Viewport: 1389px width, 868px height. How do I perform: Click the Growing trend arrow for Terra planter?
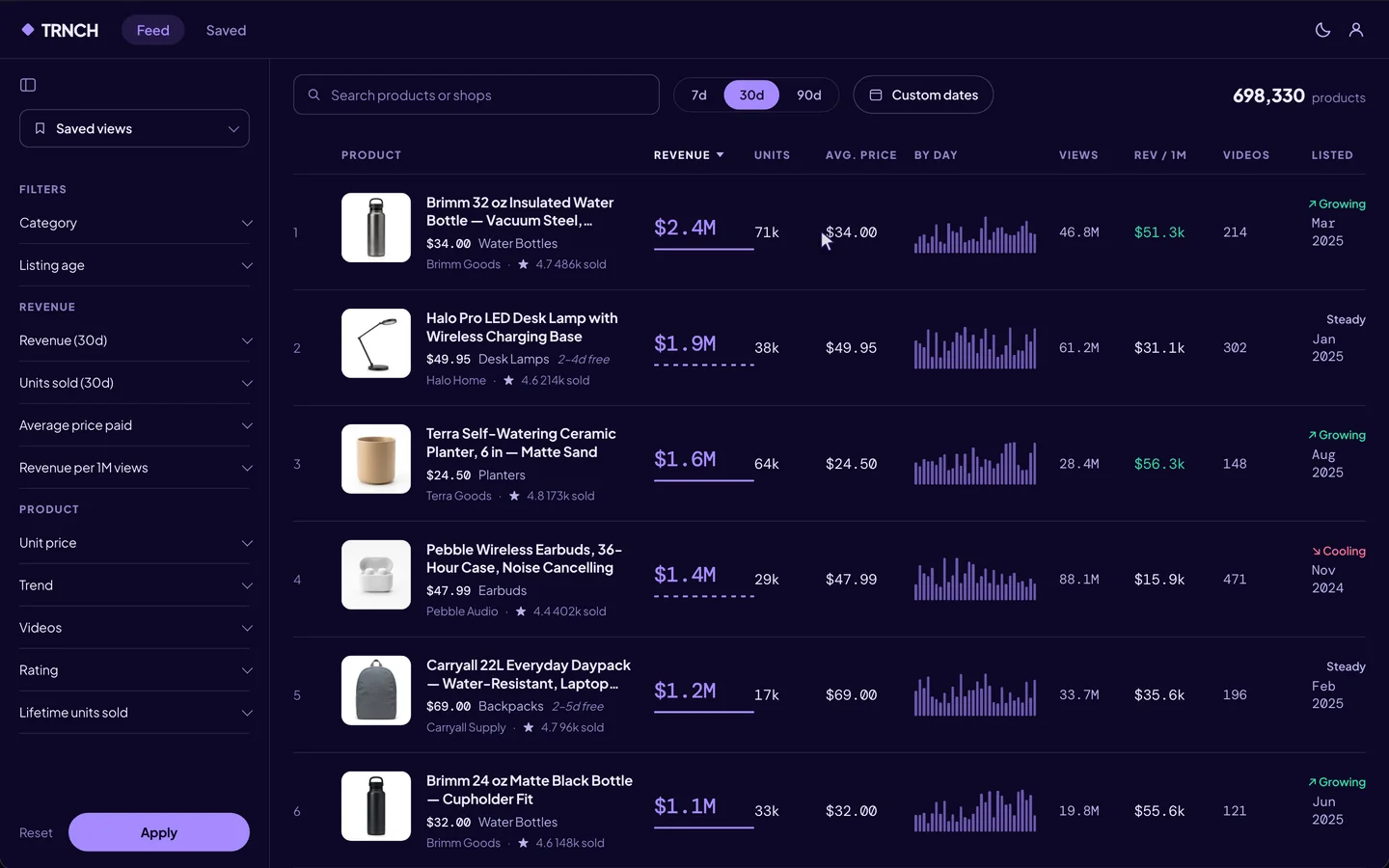pyautogui.click(x=1312, y=435)
